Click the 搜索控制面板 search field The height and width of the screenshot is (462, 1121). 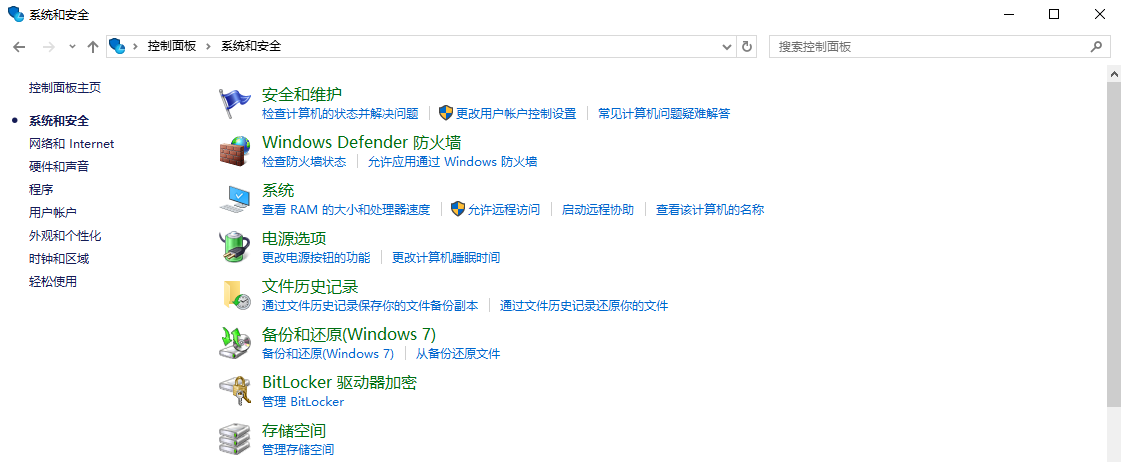930,46
